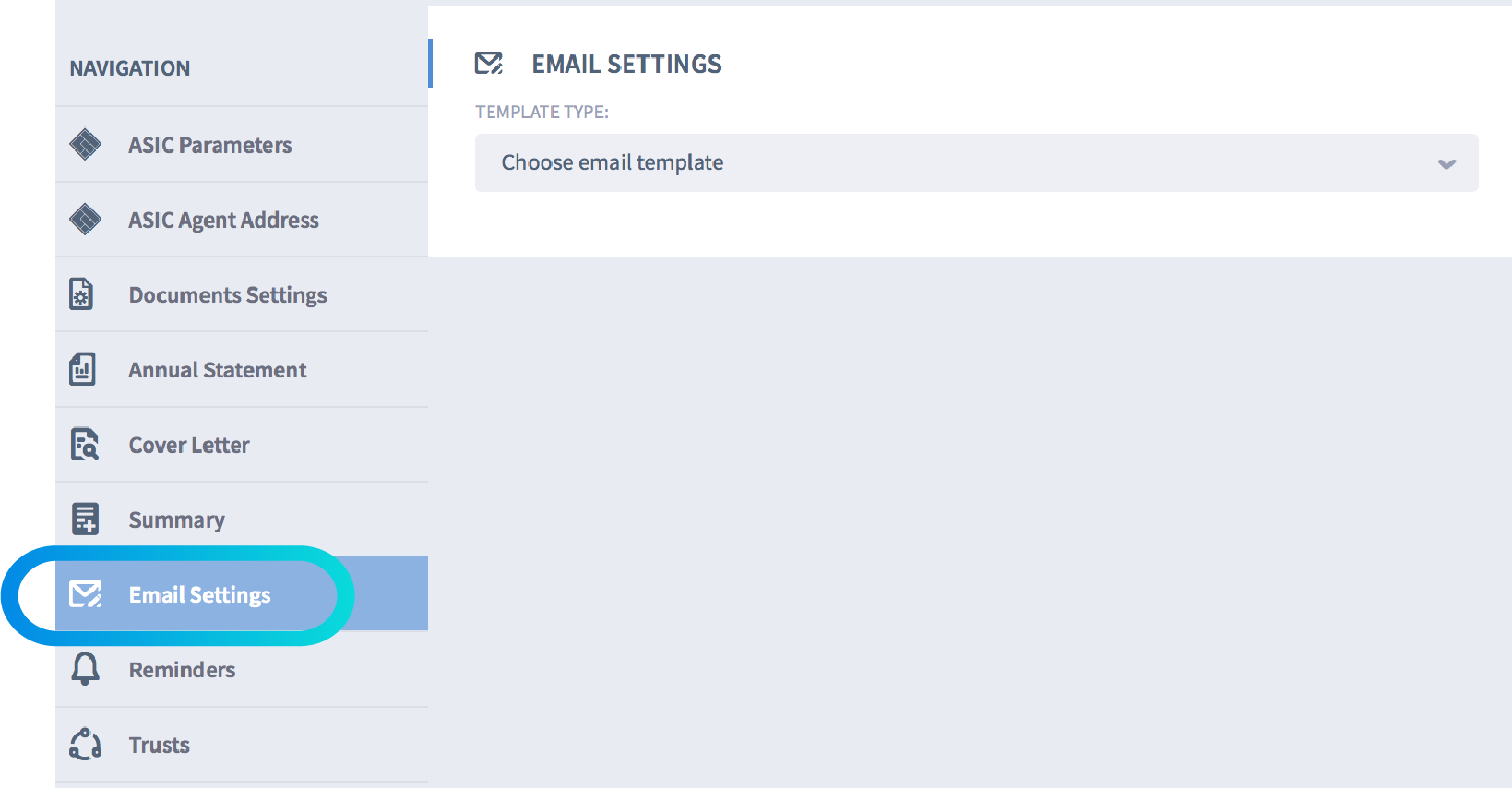Open the Summary navigation entry
Image resolution: width=1512 pixels, height=789 pixels.
tap(177, 520)
